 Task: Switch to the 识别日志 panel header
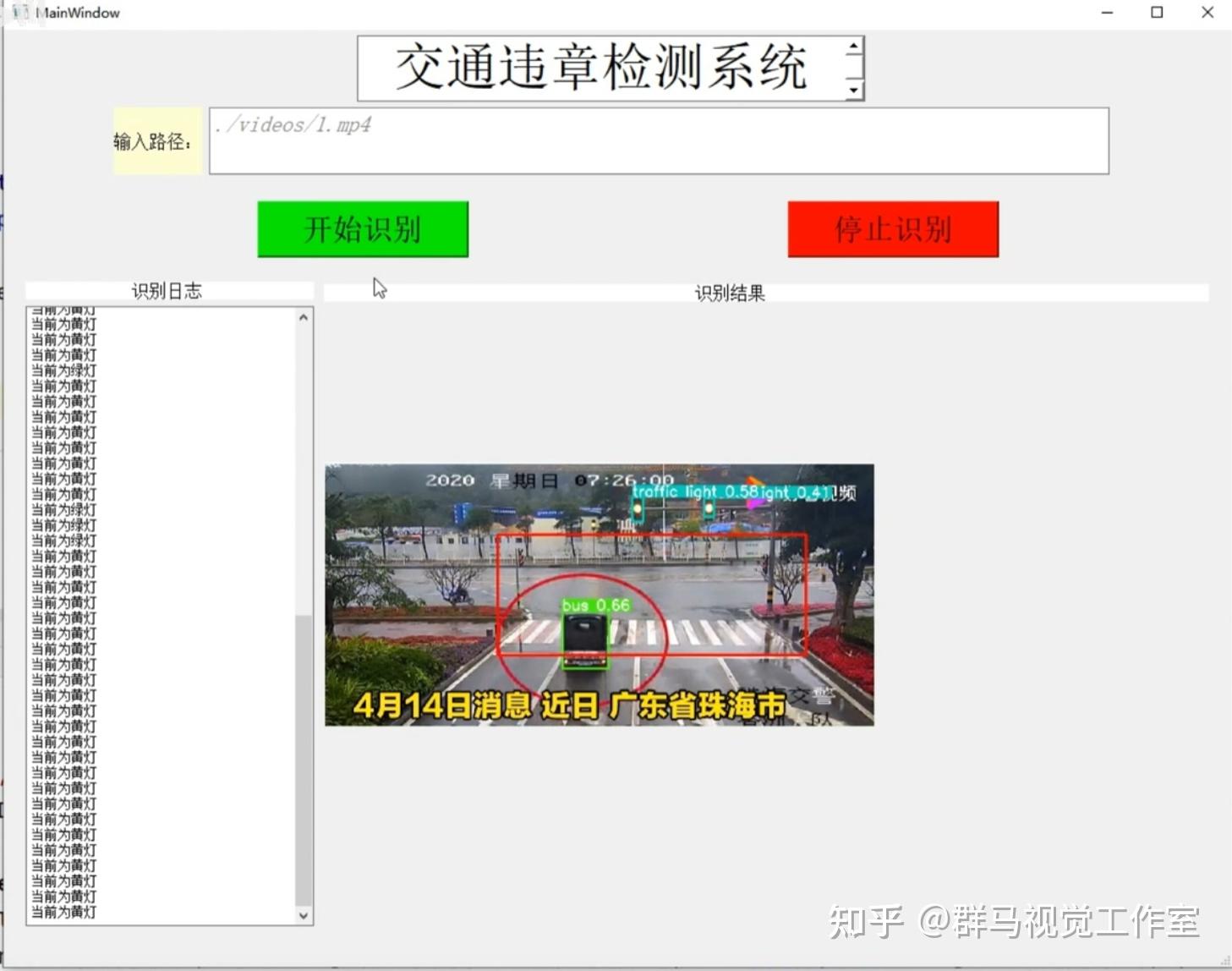pyautogui.click(x=168, y=290)
